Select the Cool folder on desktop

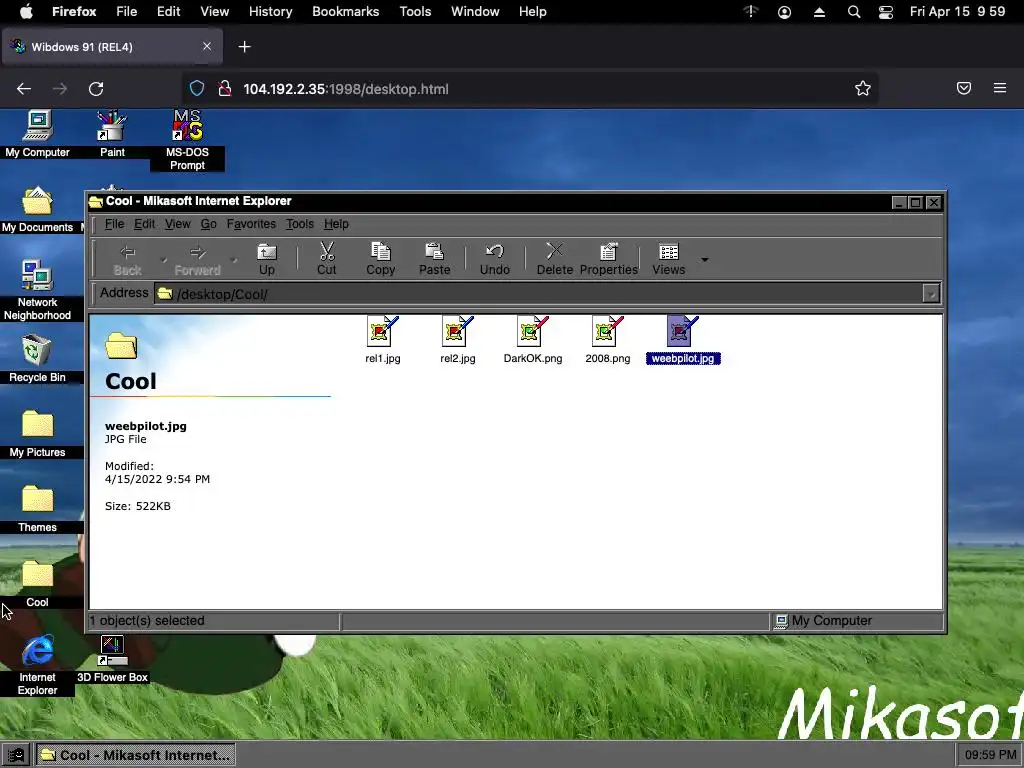pos(37,584)
